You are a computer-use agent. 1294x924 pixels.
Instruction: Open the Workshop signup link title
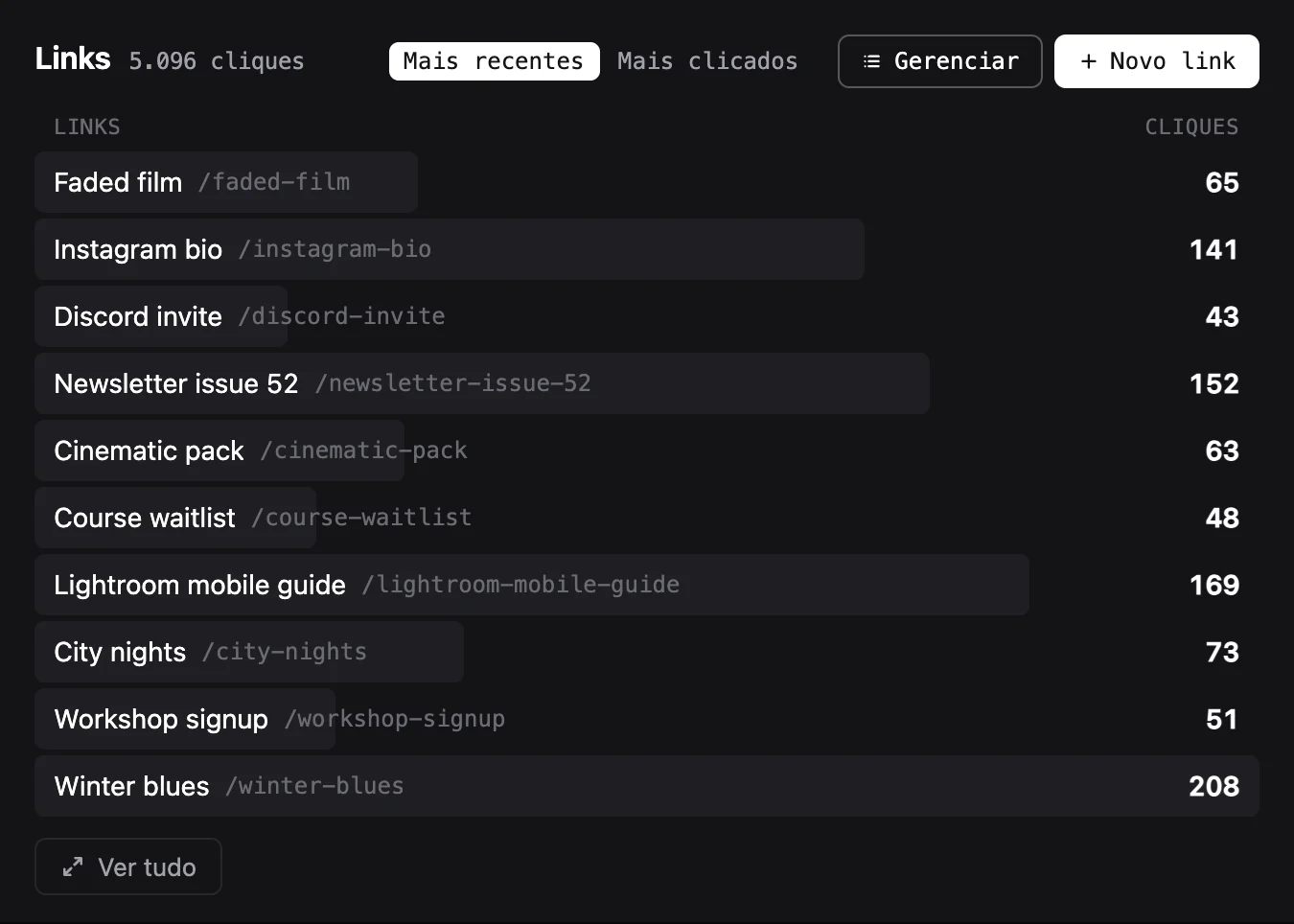[161, 719]
